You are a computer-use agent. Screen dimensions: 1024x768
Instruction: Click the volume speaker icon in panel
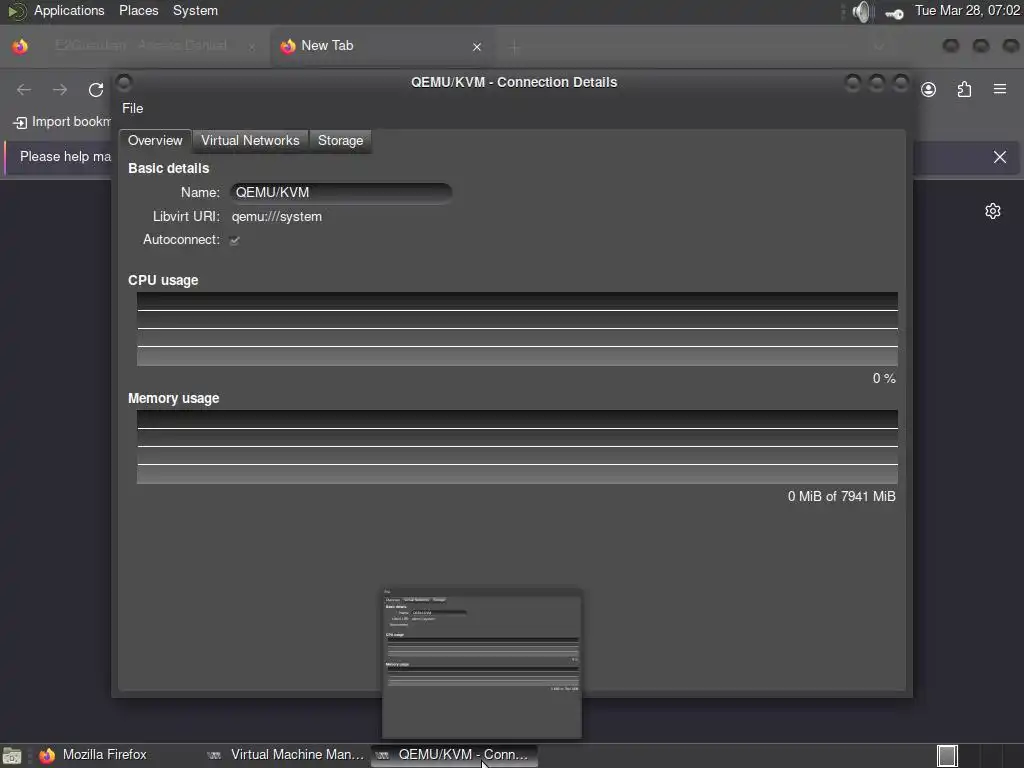(x=863, y=12)
